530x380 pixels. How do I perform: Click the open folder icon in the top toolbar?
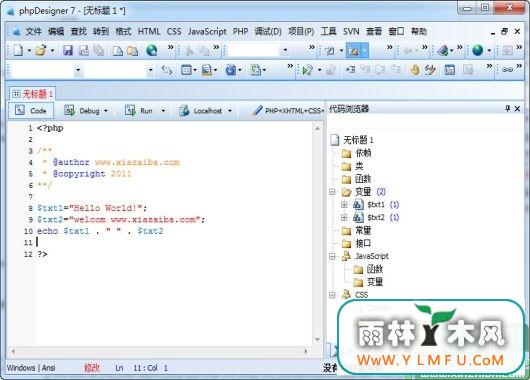pyautogui.click(x=41, y=51)
